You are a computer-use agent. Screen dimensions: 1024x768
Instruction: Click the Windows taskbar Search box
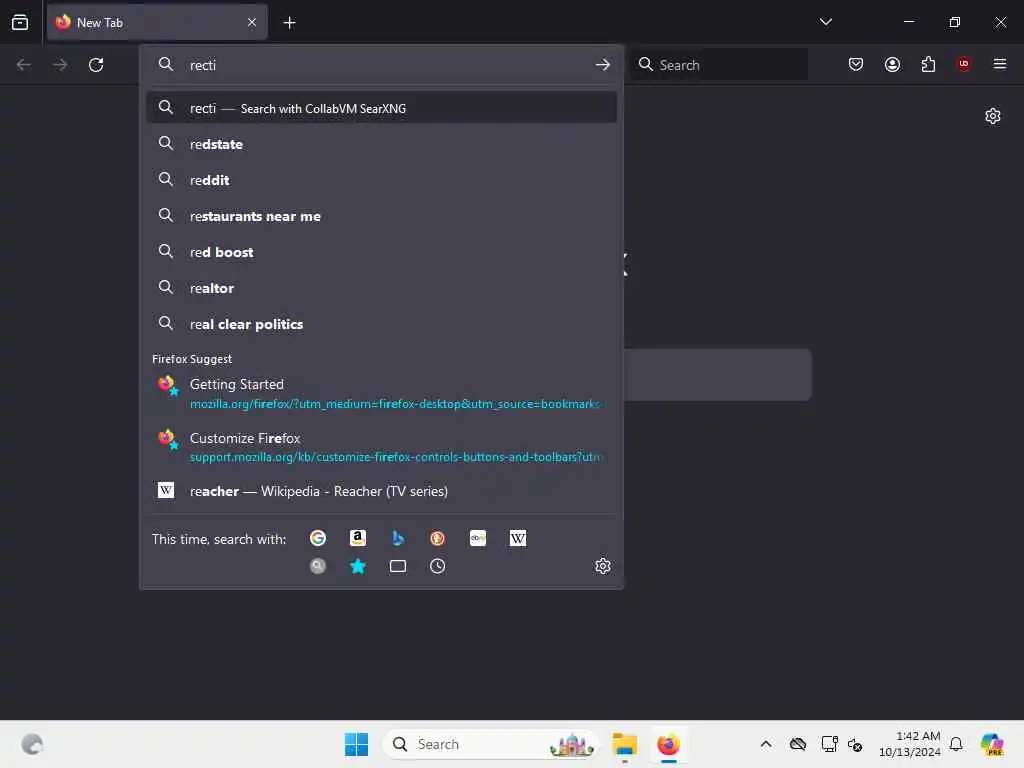490,744
